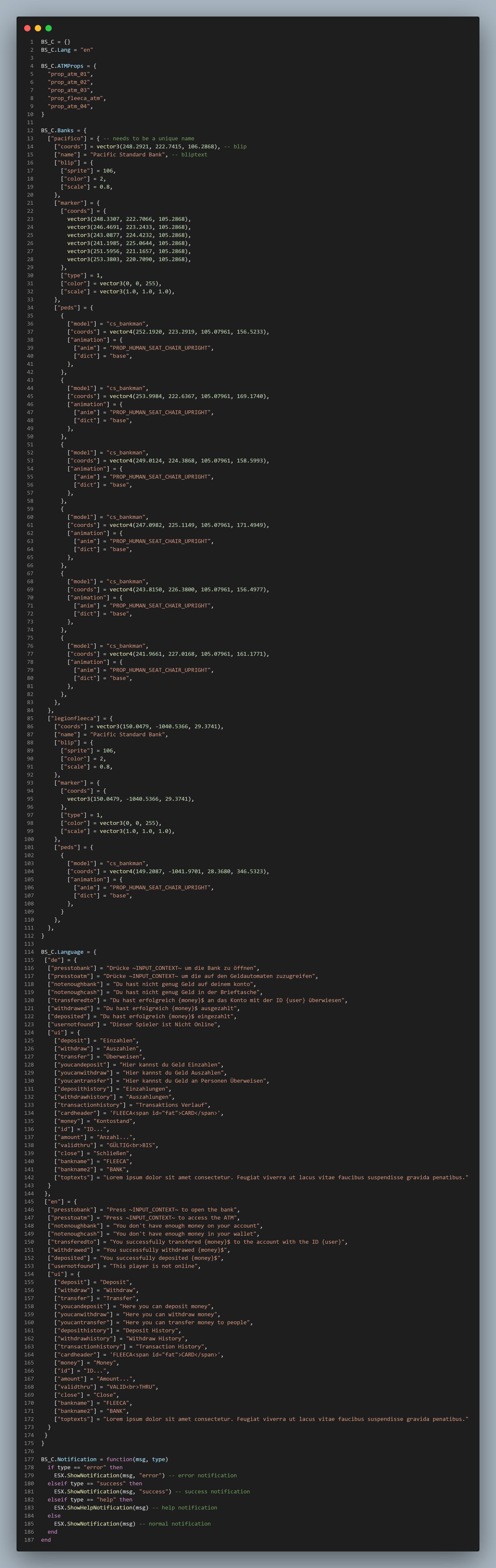The width and height of the screenshot is (496, 1568).
Task: Select the BS_C.Notification function declaration
Action: coord(105,1459)
